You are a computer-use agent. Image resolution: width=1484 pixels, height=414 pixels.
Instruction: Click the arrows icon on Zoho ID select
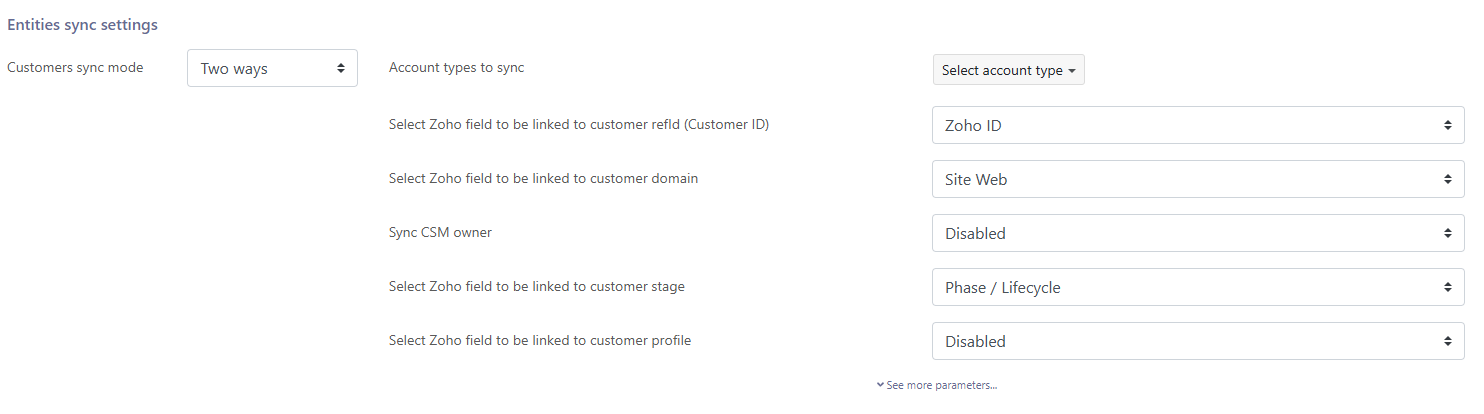1447,125
